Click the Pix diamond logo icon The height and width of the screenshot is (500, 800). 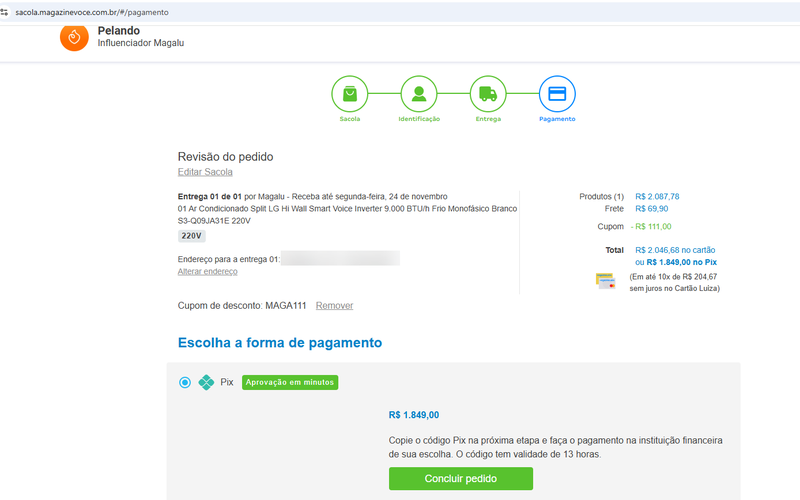click(x=206, y=382)
